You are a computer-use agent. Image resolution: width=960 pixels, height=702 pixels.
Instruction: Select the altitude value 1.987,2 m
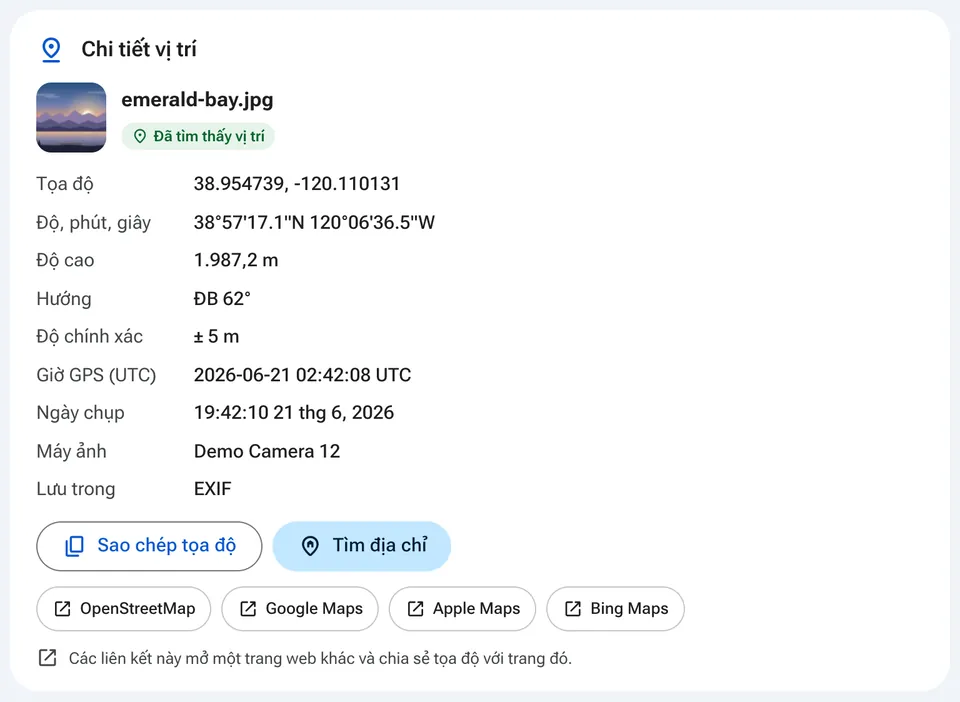click(236, 260)
